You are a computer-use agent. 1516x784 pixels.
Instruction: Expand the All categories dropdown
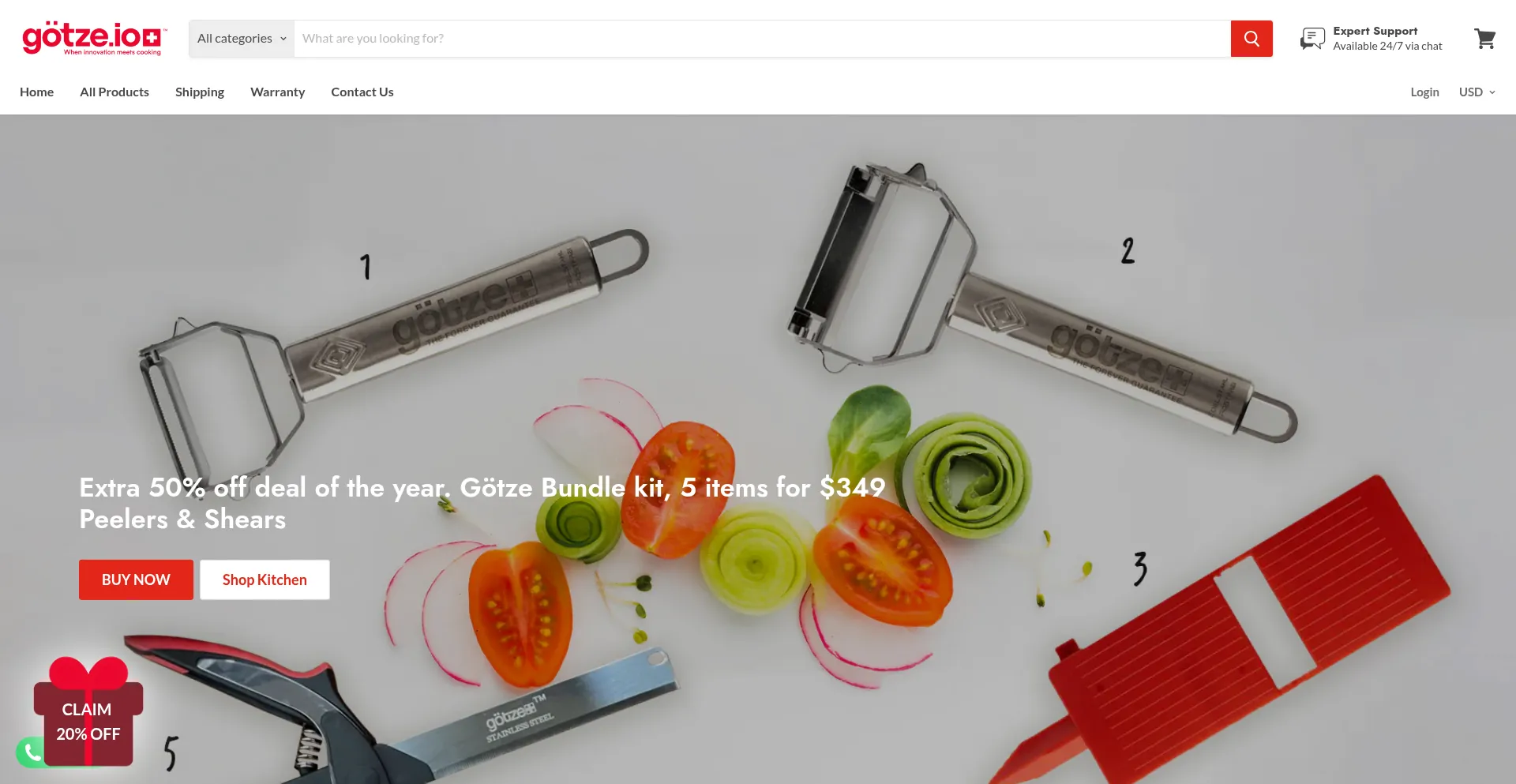tap(242, 39)
